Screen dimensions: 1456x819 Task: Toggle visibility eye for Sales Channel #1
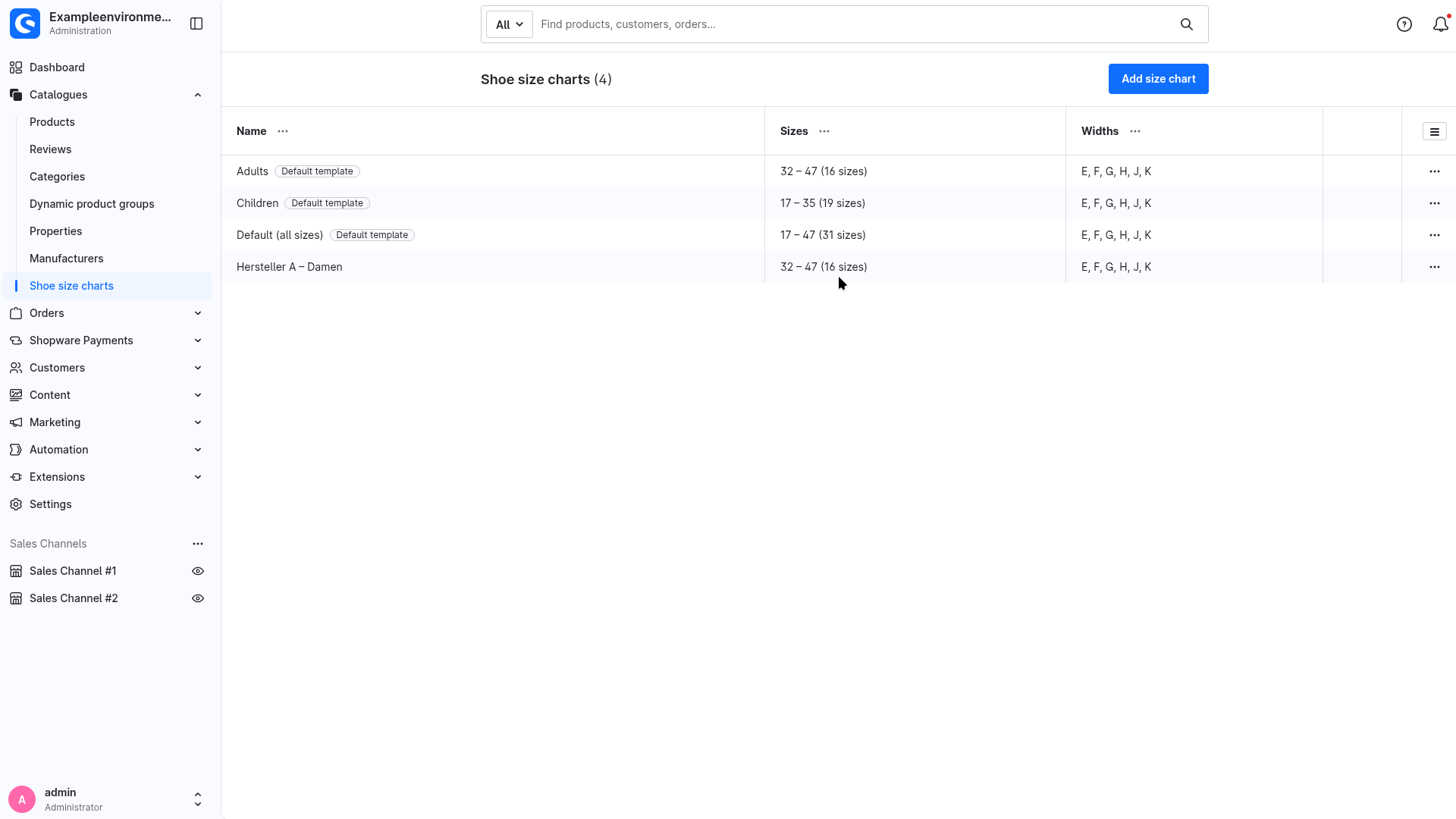coord(198,571)
